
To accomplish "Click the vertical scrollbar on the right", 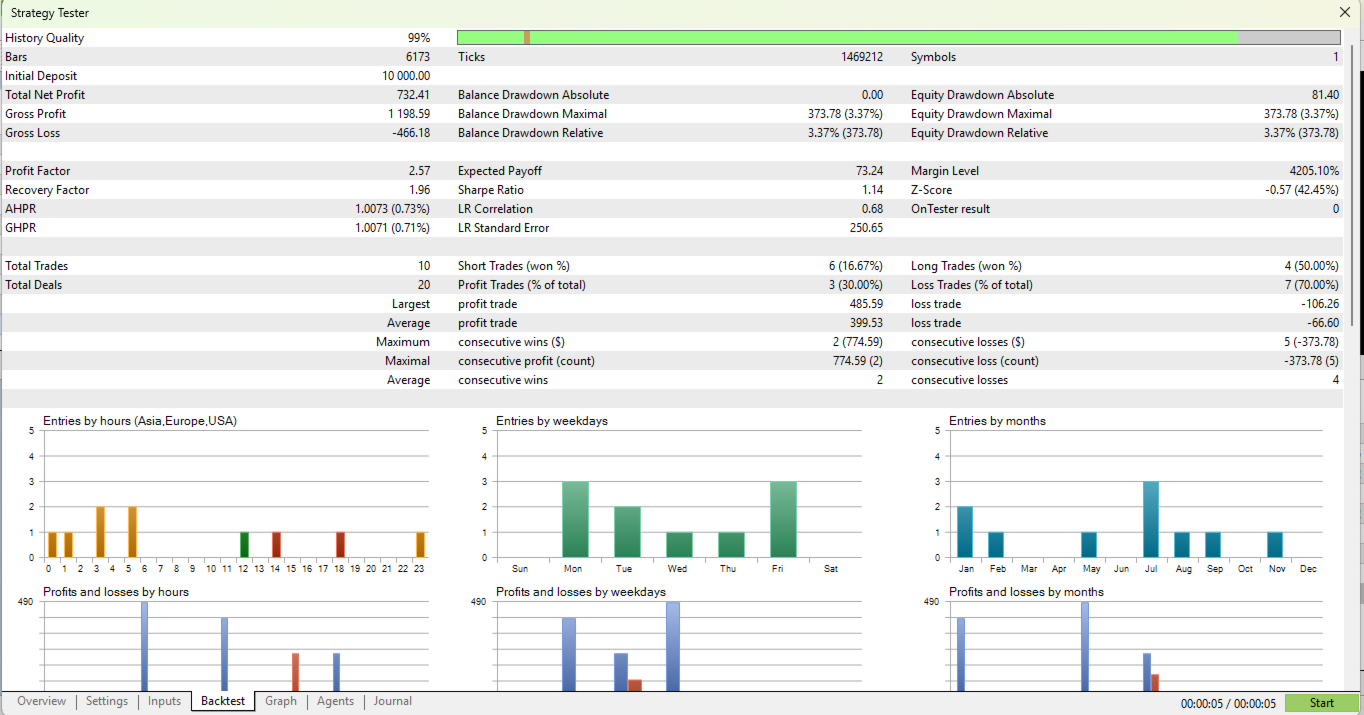I will pyautogui.click(x=1352, y=185).
